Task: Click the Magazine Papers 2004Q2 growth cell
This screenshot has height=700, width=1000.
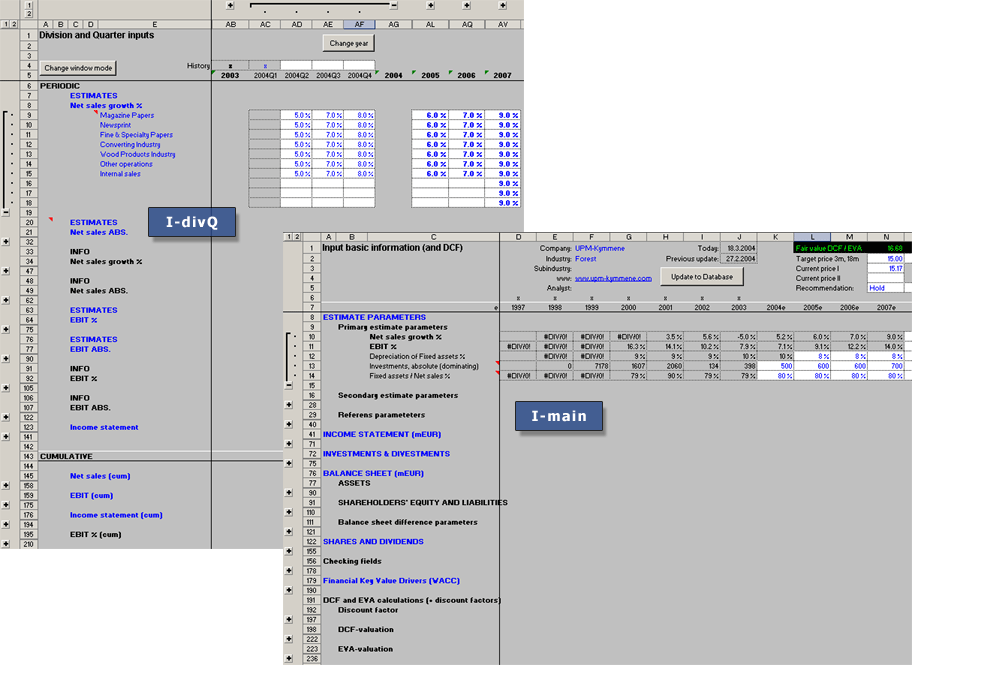Action: point(297,115)
